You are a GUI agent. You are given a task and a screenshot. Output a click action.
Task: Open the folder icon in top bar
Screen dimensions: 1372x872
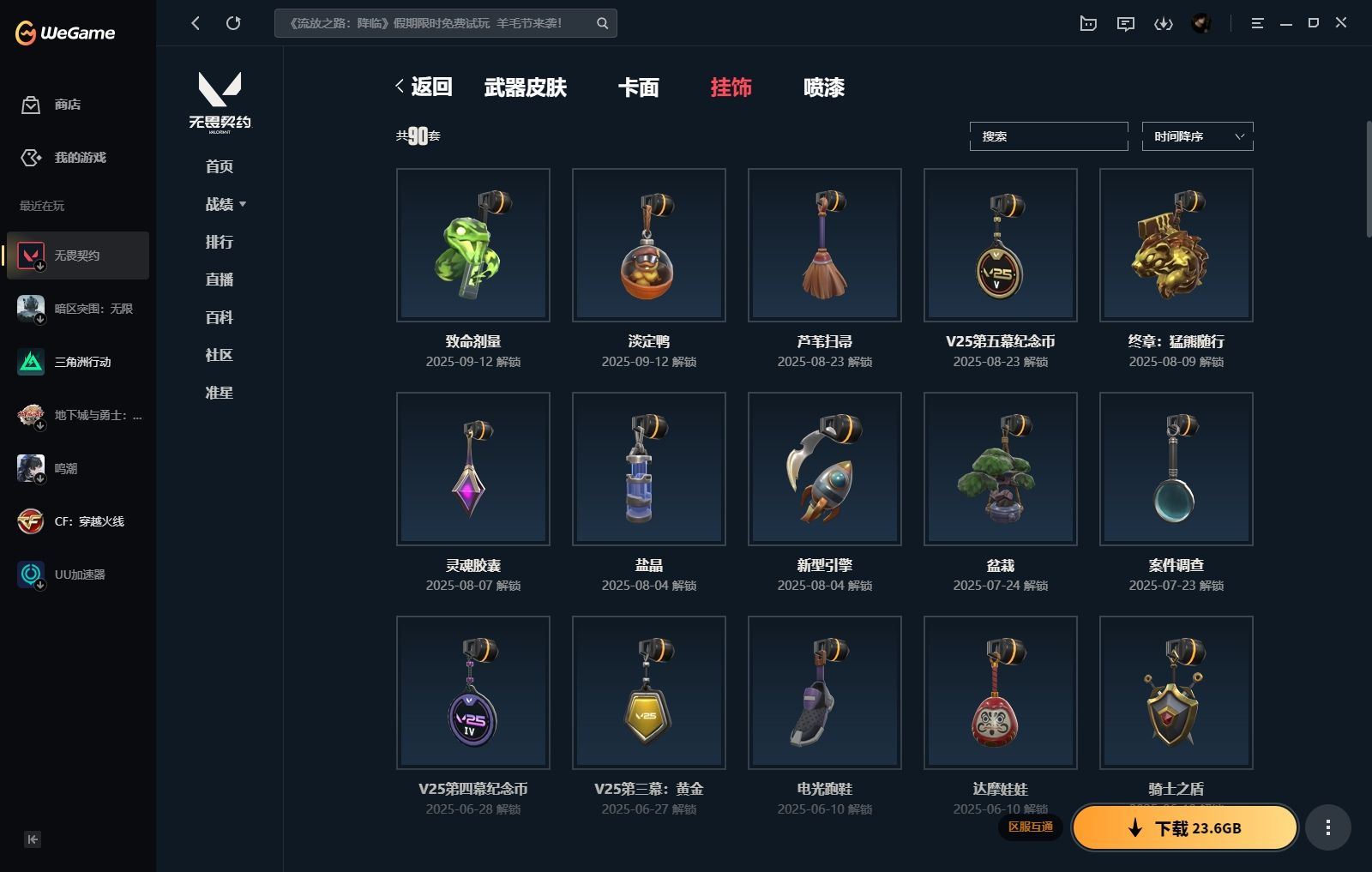point(1088,23)
